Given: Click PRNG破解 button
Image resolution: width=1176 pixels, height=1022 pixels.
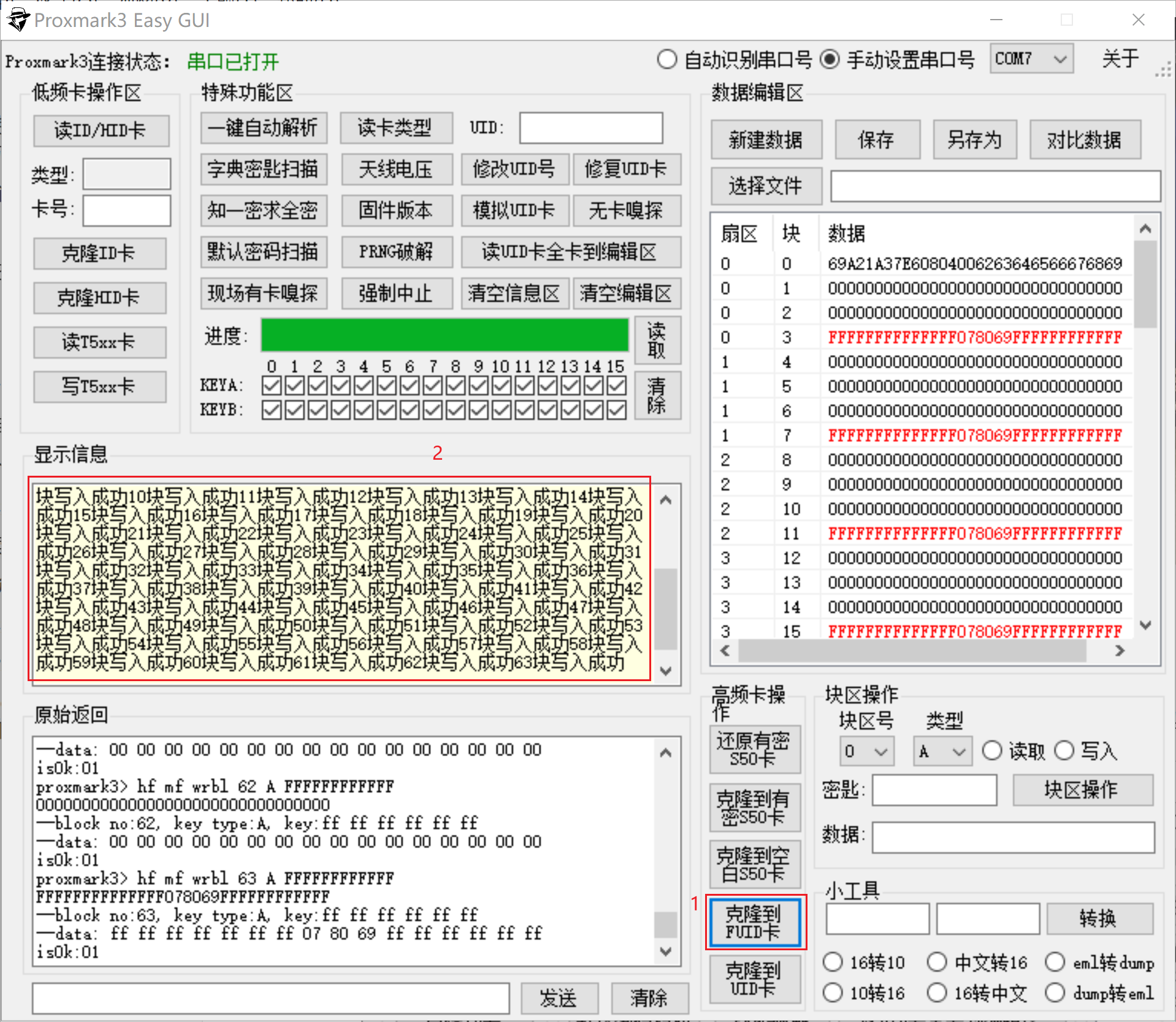Looking at the screenshot, I should (x=396, y=252).
